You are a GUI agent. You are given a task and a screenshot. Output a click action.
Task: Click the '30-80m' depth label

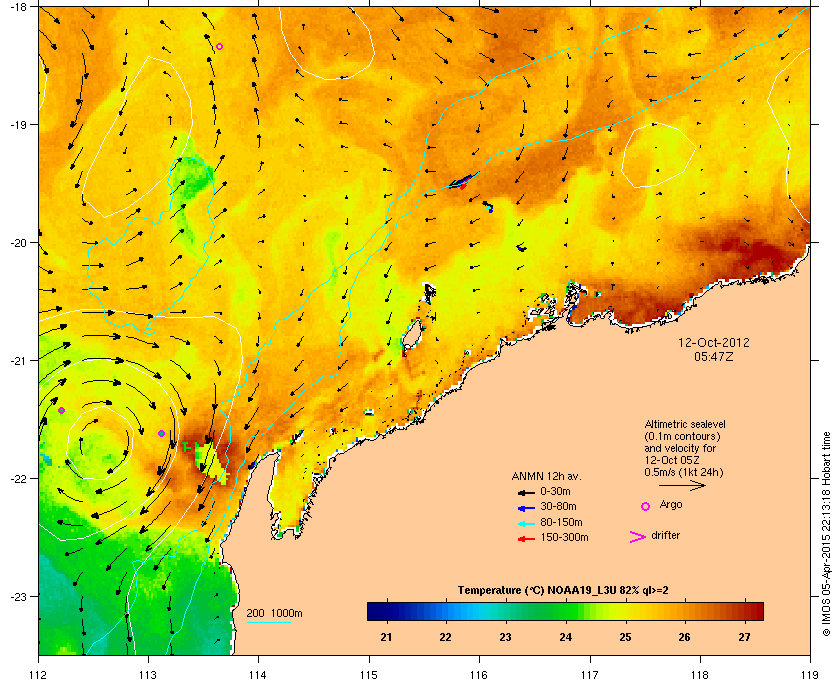[x=558, y=506]
